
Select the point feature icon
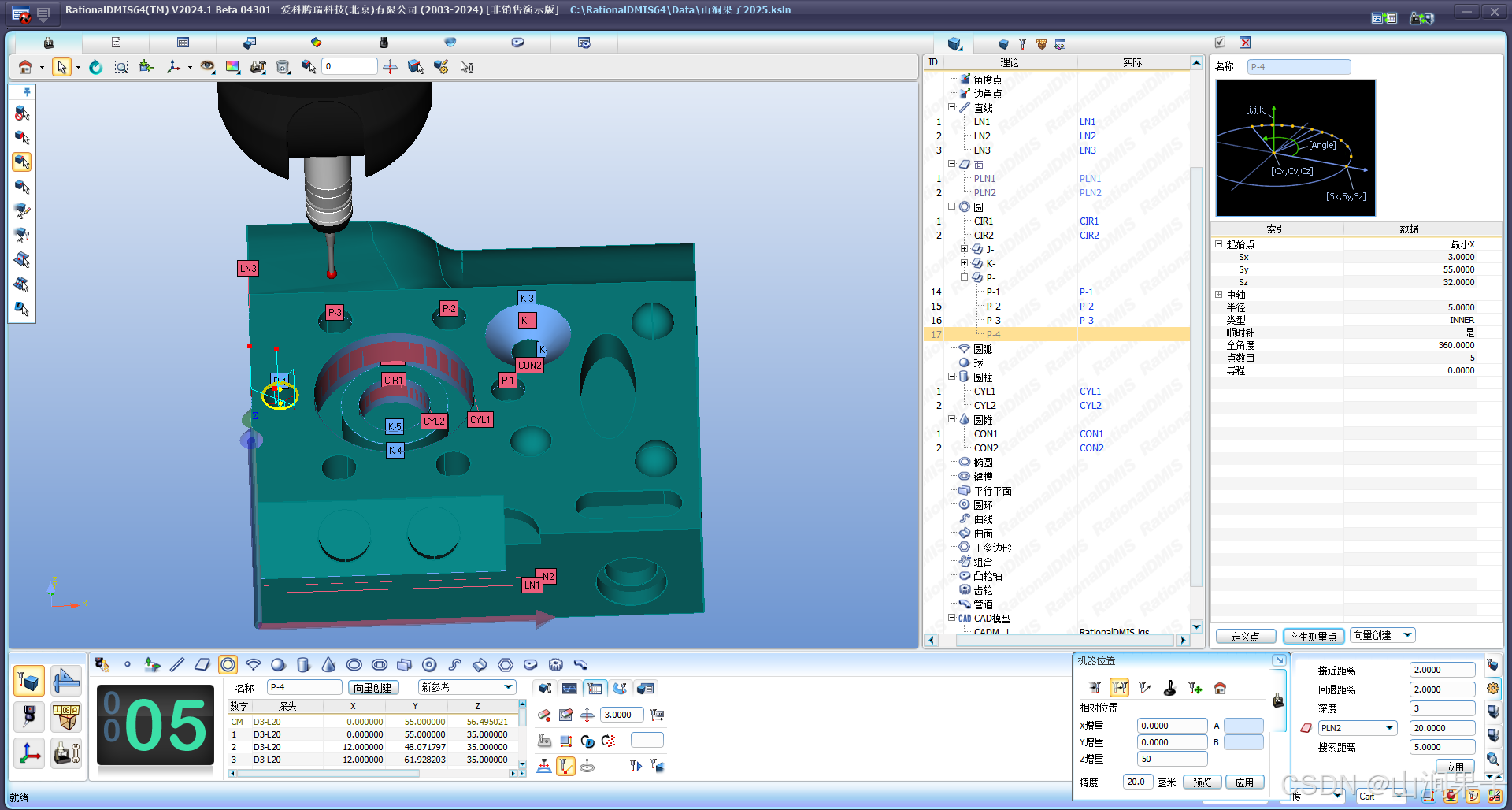pyautogui.click(x=127, y=664)
